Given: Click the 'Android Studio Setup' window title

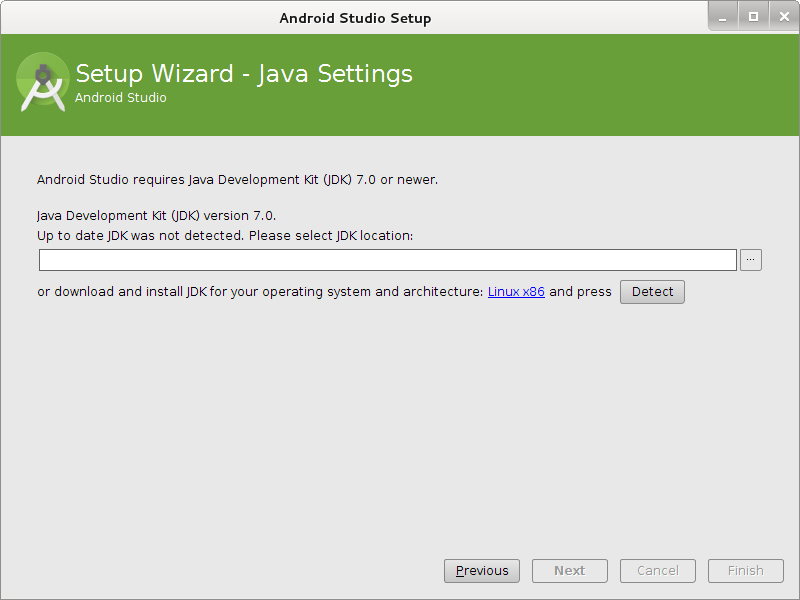Looking at the screenshot, I should [x=355, y=18].
